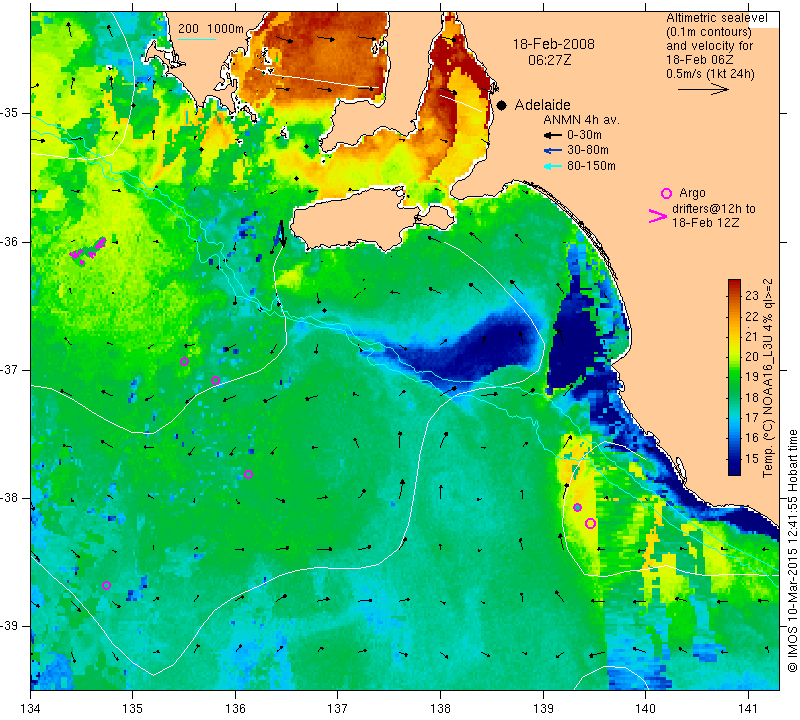Screen dimensions: 800x720
Task: Click the cyan 80-150m legend arrow
Action: click(x=553, y=166)
